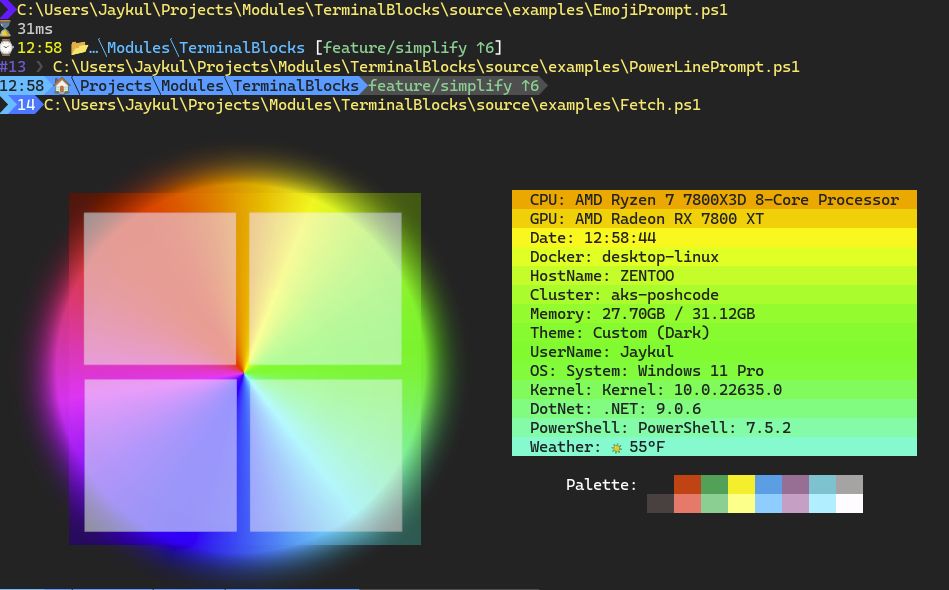Click the house emoji in the powerline prompt

pos(62,85)
